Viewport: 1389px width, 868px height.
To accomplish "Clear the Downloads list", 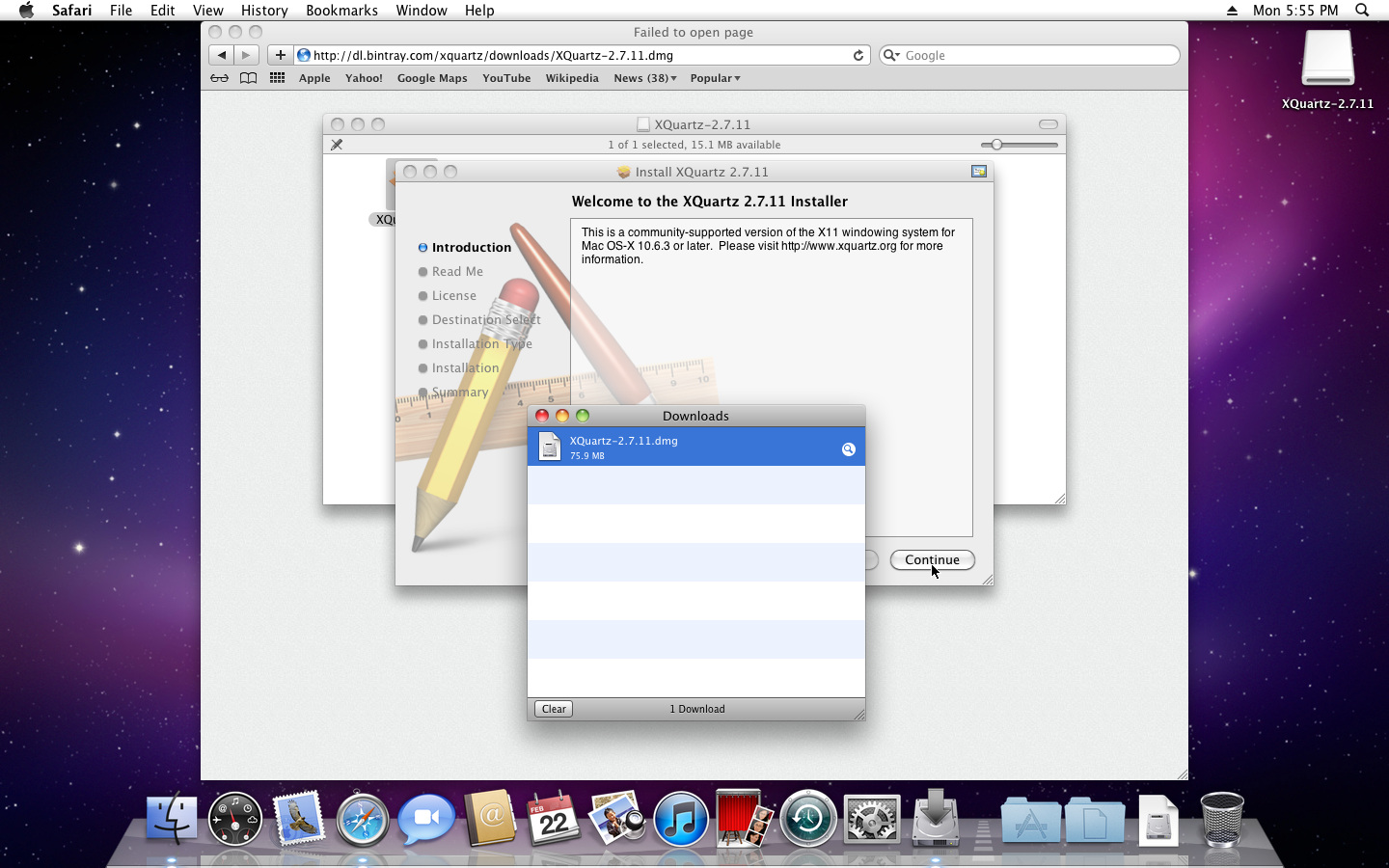I will click(x=554, y=709).
